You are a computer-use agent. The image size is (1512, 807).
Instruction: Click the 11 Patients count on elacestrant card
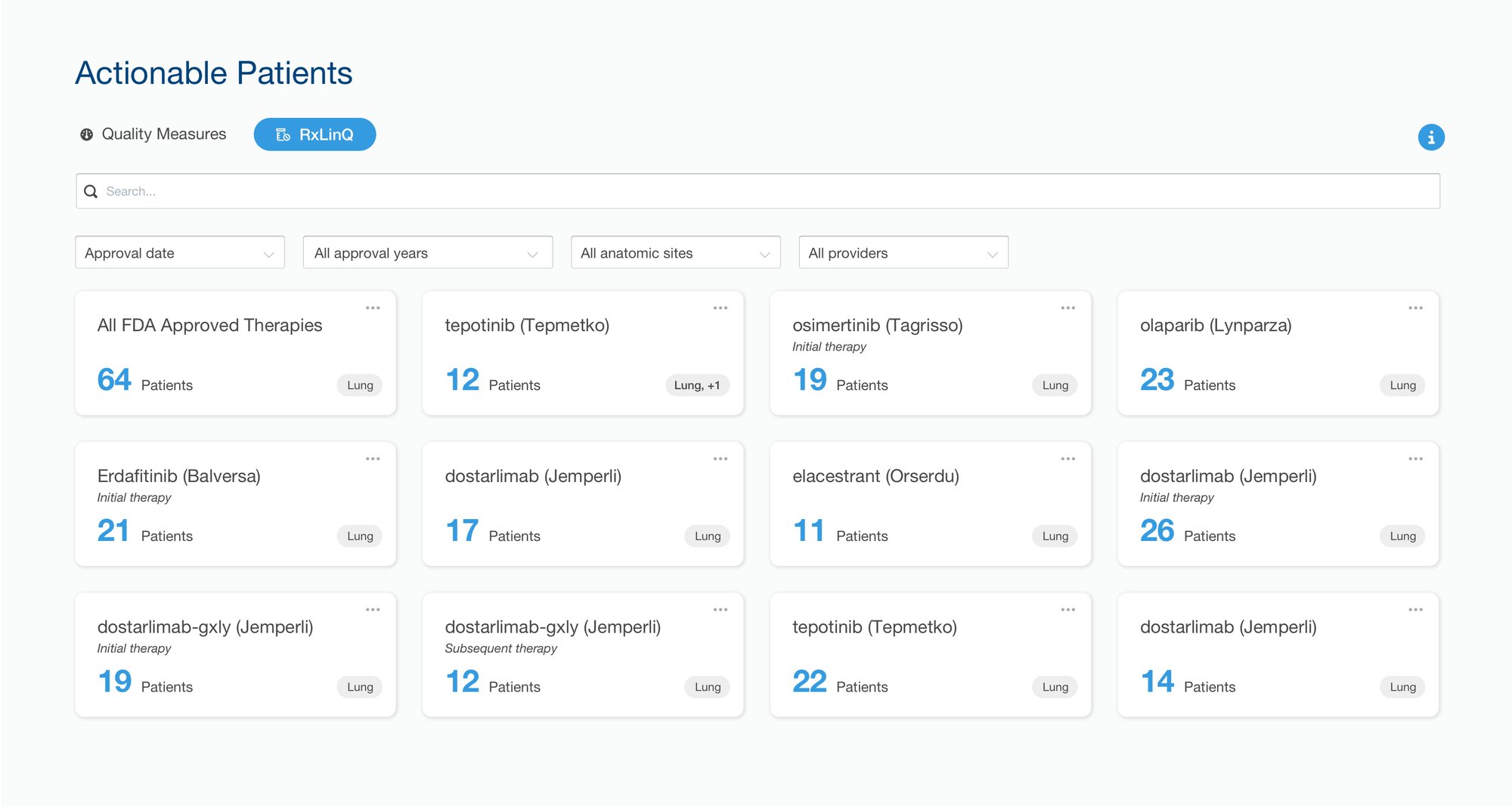[x=840, y=531]
